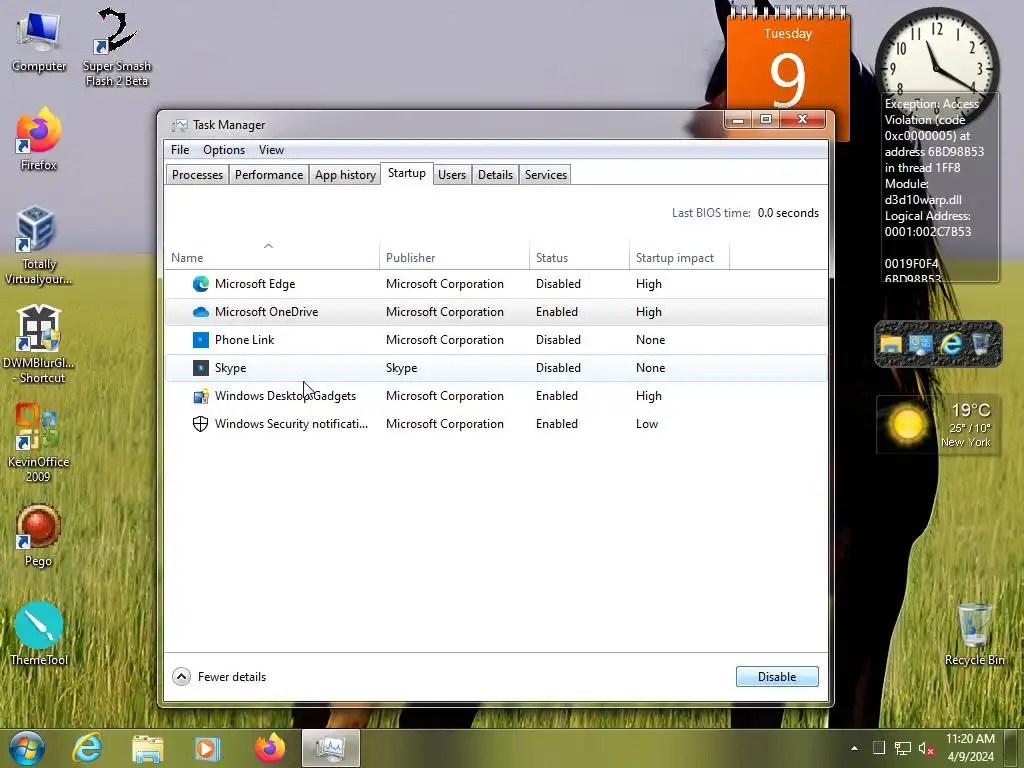Select the Recycle Bin desktop icon
Viewport: 1024px width, 768px height.
pos(974,634)
